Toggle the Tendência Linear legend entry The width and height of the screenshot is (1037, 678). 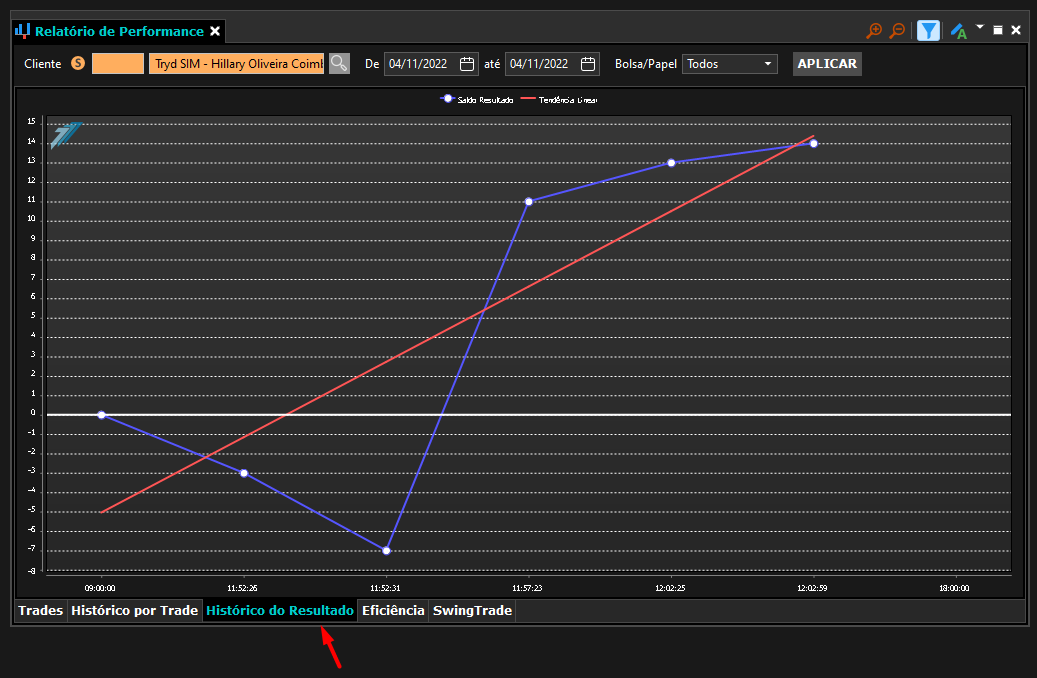(560, 99)
